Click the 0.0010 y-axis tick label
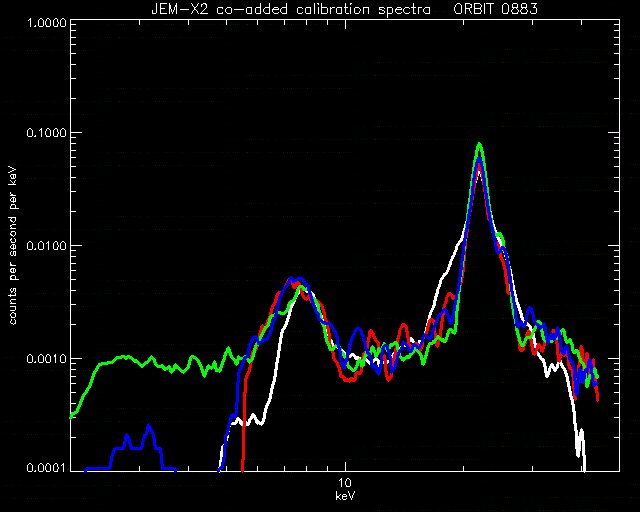Viewport: 640px width, 512px height. click(46, 358)
